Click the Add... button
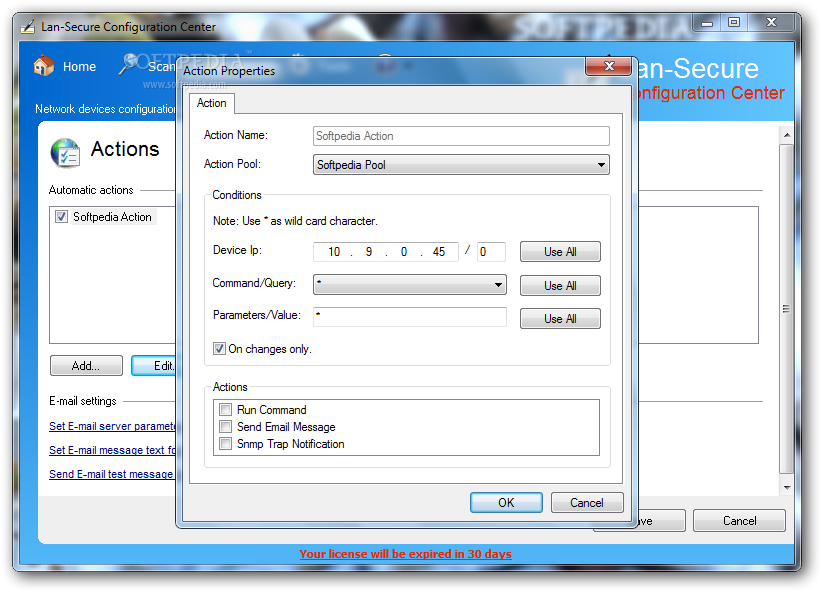Image resolution: width=822 pixels, height=592 pixels. click(x=86, y=365)
